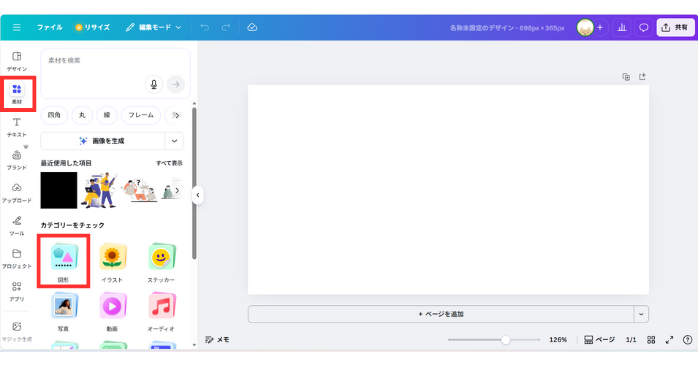698x365 pixels.
Task: Open the grid view icon
Action: (651, 340)
